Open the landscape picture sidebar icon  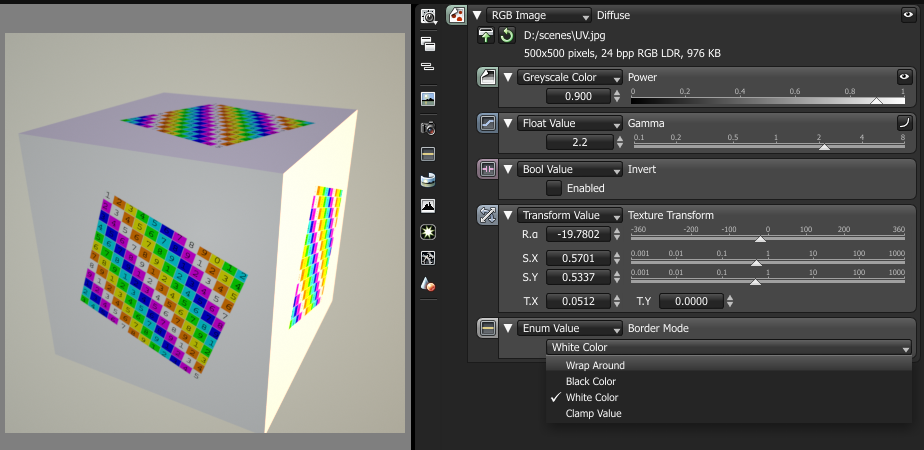(428, 99)
